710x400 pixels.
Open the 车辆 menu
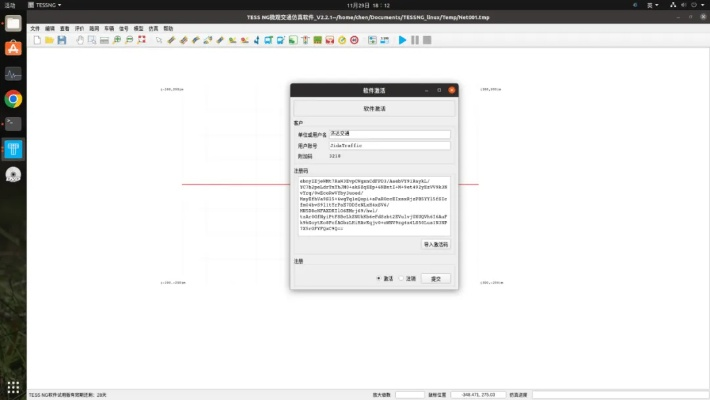[x=109, y=29]
